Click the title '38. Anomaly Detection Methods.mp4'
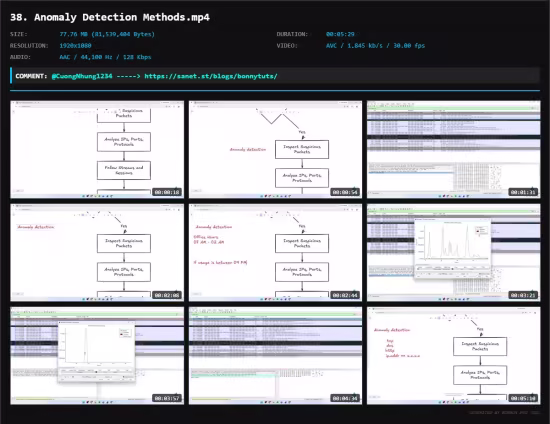This screenshot has width=550, height=424. 110,17
